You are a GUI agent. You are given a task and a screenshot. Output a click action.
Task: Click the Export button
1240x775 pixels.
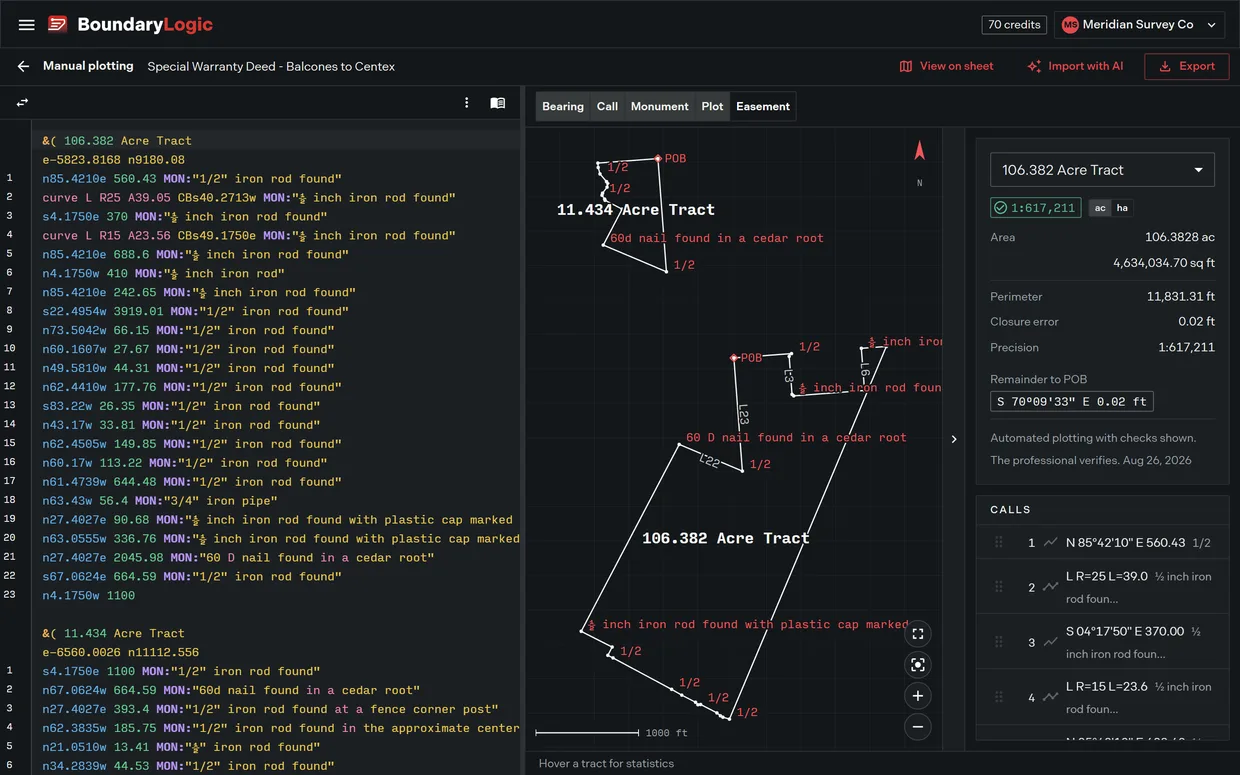pos(1186,66)
